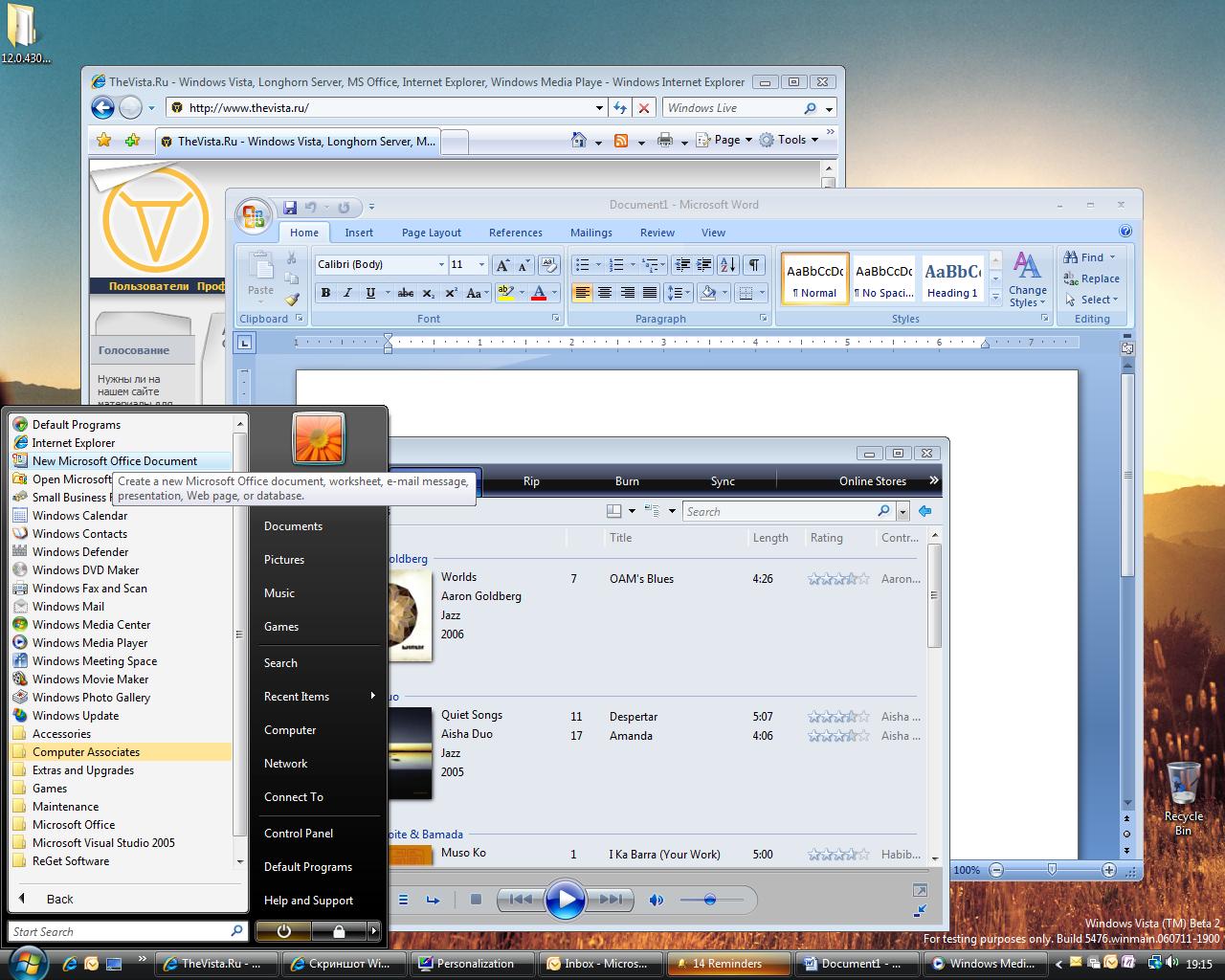
Task: Apply subscript formatting
Action: coord(429,293)
